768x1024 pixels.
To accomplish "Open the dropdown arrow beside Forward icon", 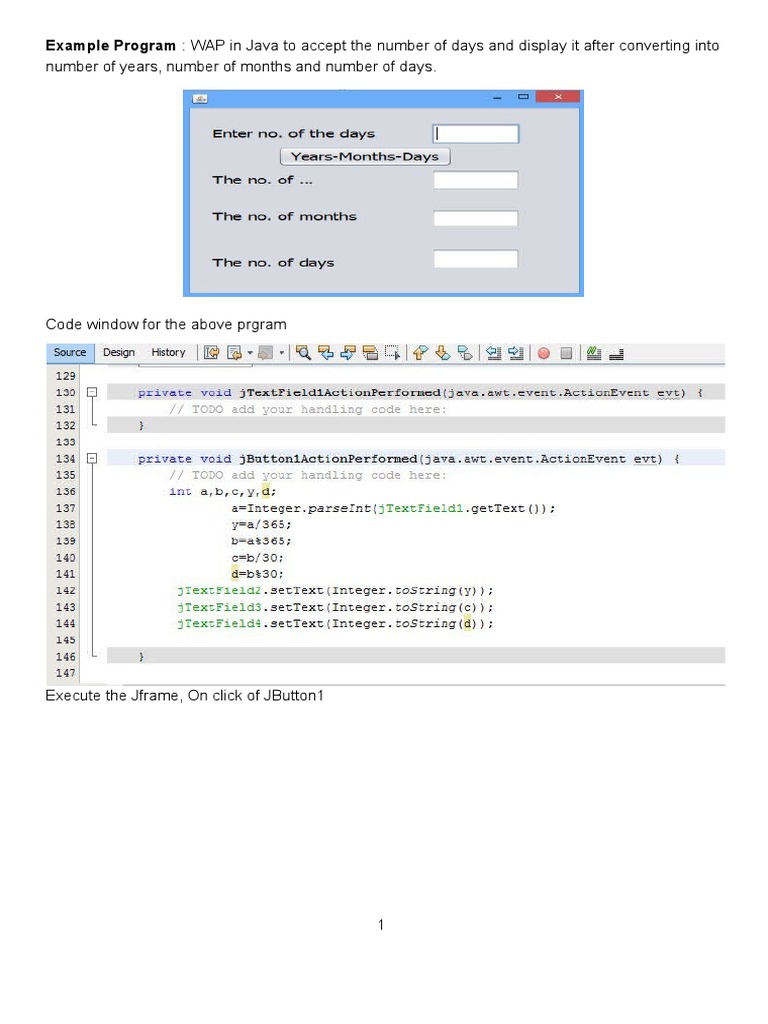I will tap(281, 353).
